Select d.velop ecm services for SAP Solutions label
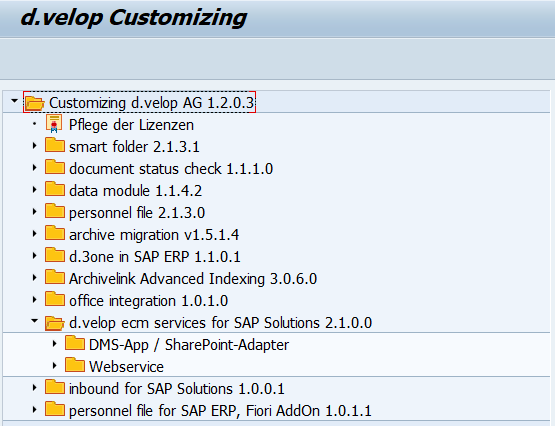This screenshot has height=426, width=555. click(x=221, y=323)
